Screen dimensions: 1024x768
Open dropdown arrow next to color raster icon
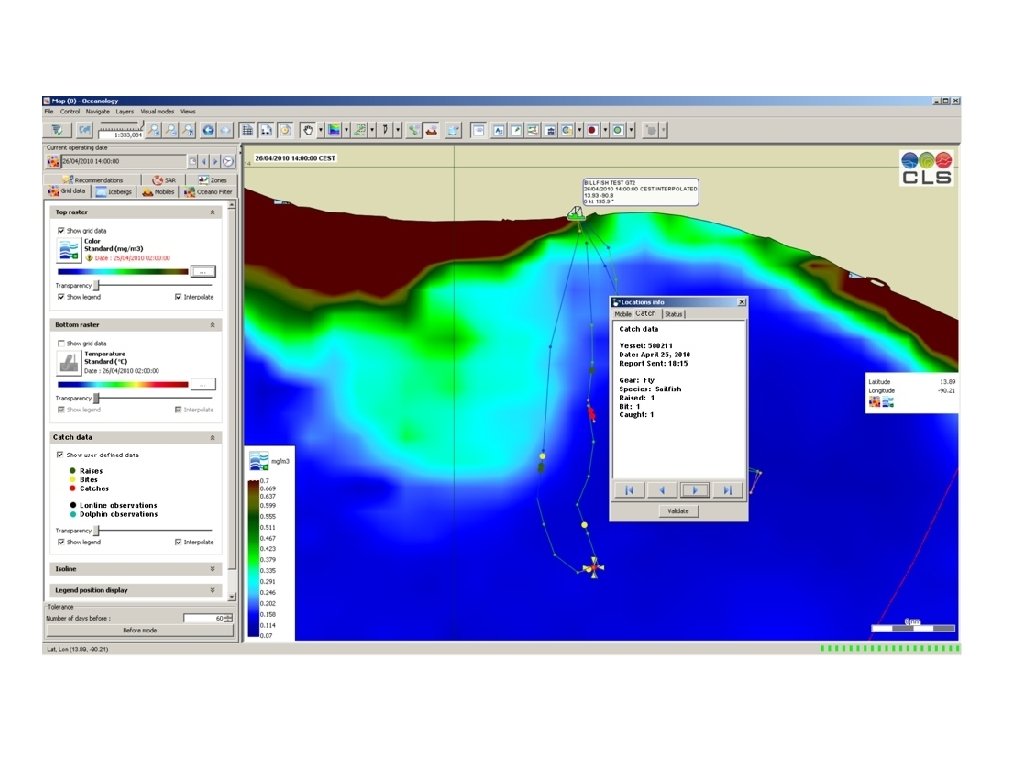coord(346,130)
